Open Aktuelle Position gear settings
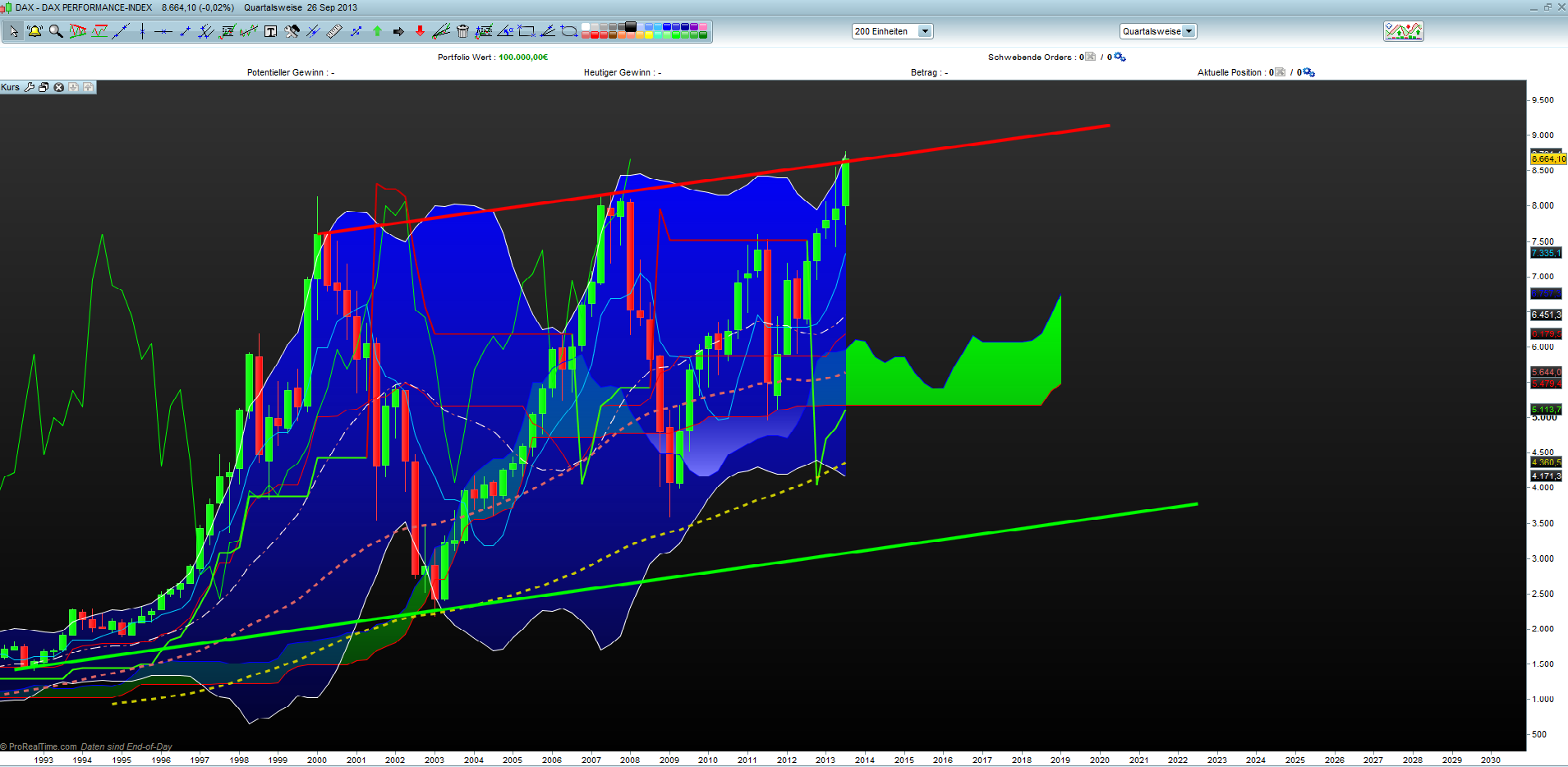Screen dimensions: 1568x767 click(1309, 72)
